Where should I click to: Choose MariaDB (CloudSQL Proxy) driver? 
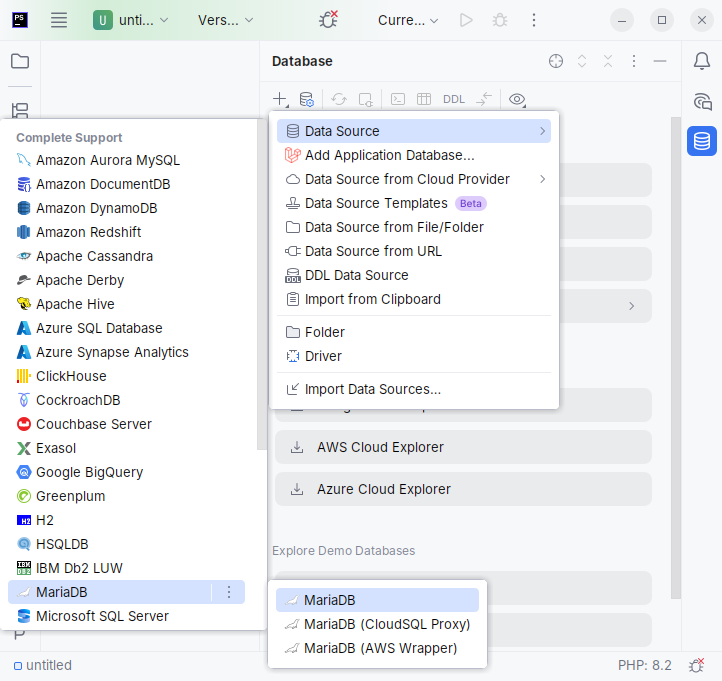tap(377, 624)
